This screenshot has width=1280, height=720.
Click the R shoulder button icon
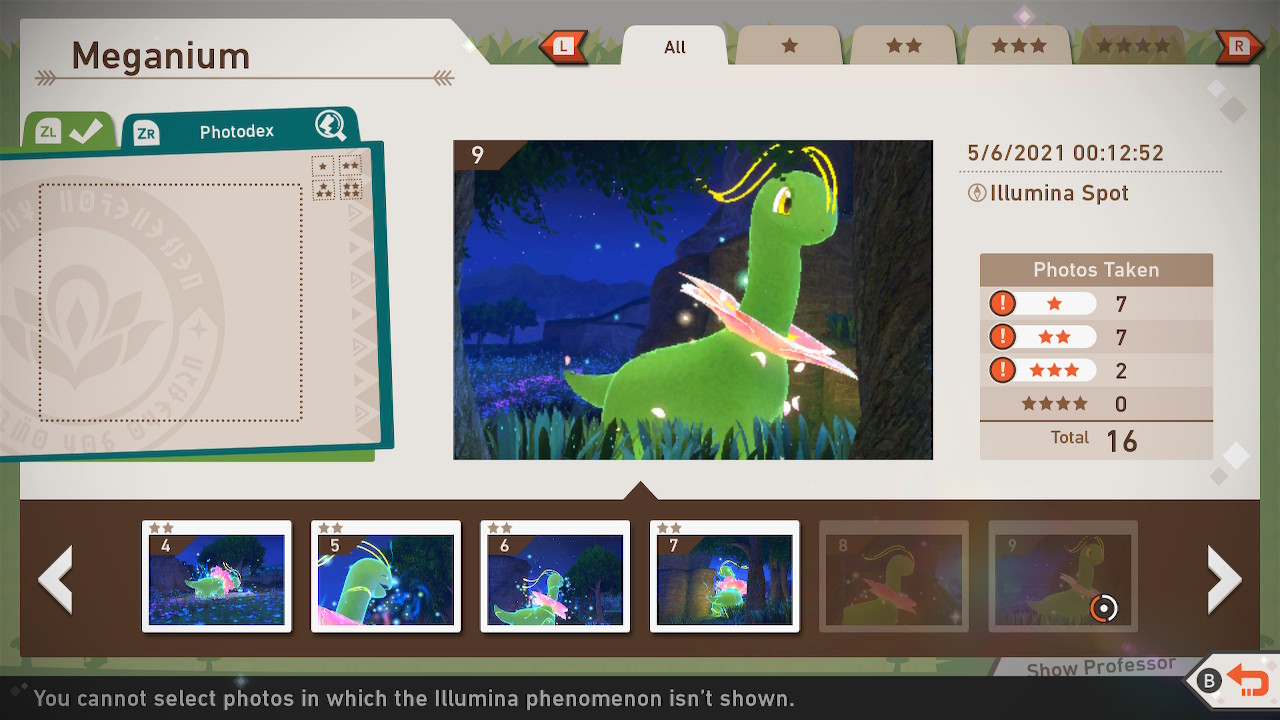click(1239, 45)
